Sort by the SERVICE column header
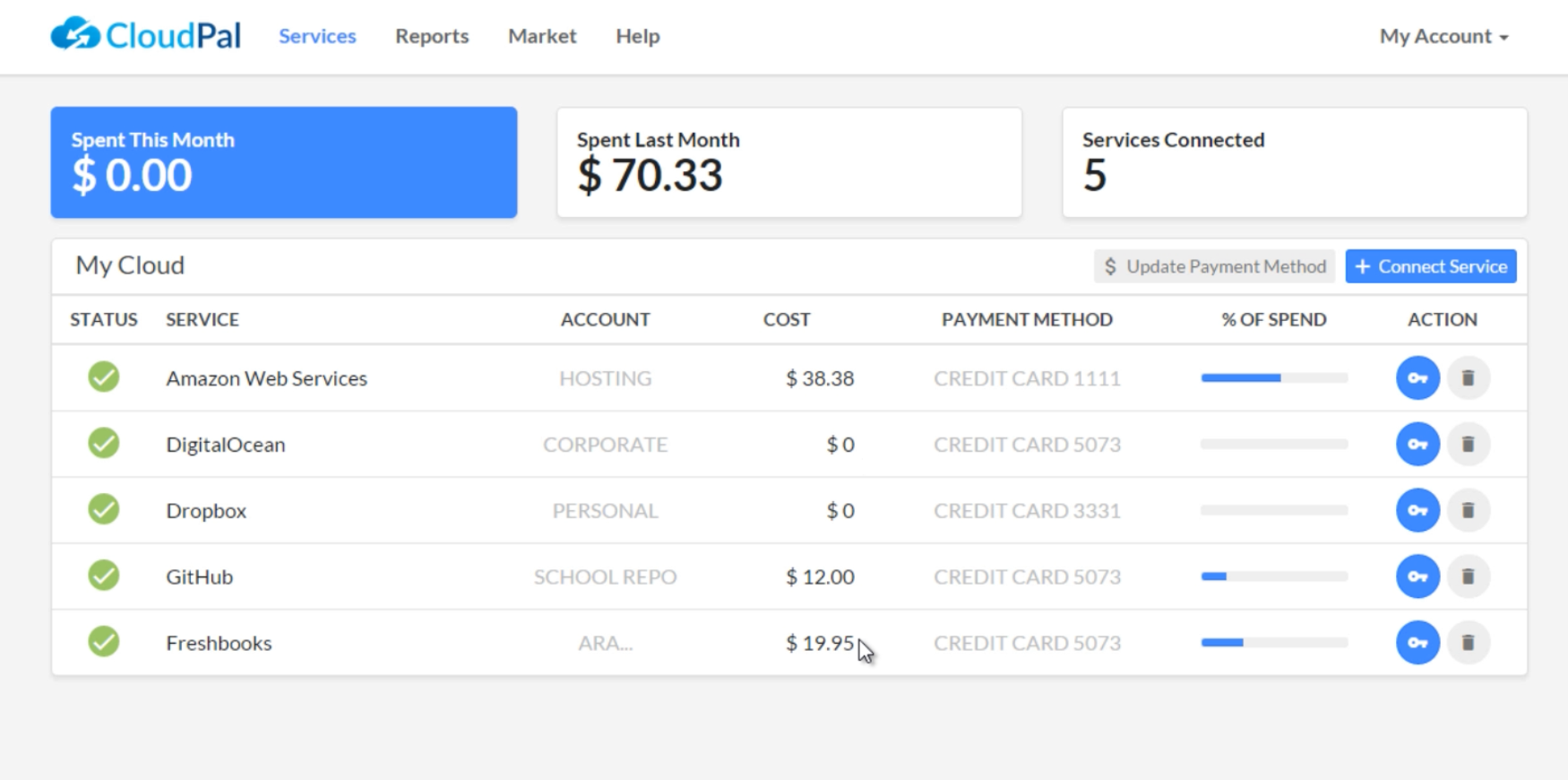The image size is (1568, 780). (202, 319)
